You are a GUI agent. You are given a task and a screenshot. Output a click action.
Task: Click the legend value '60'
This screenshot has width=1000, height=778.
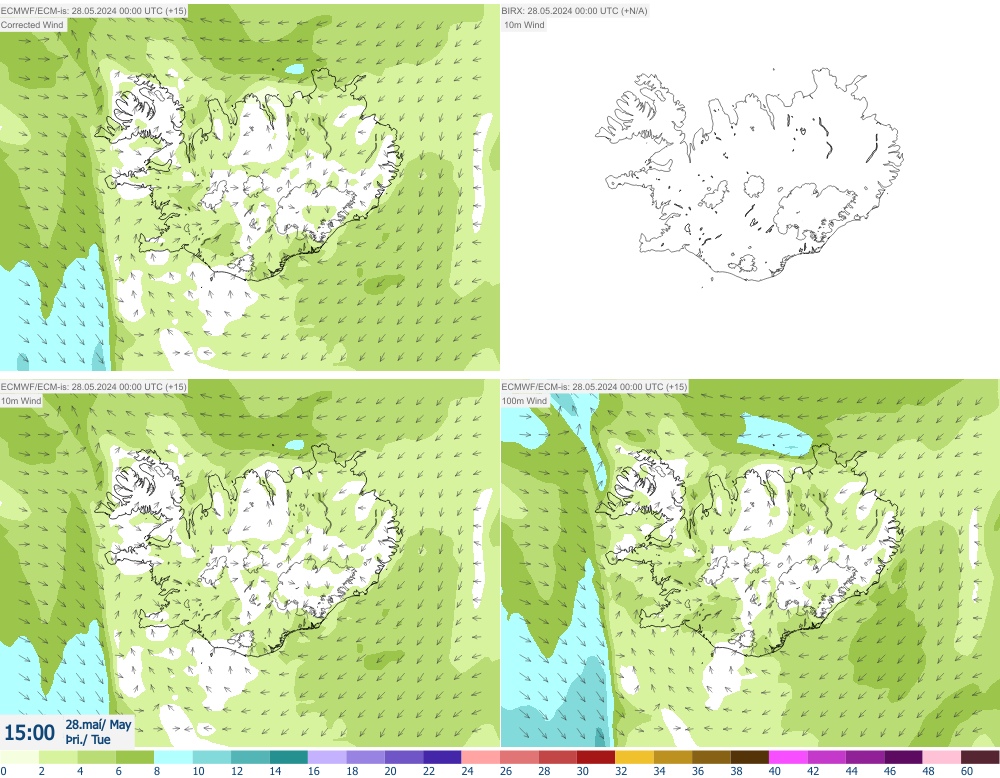coord(967,771)
